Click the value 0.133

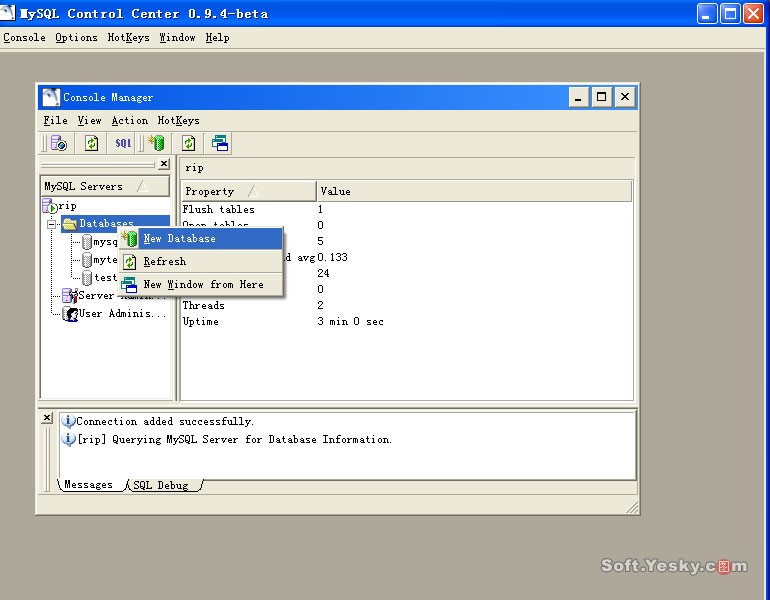332,257
